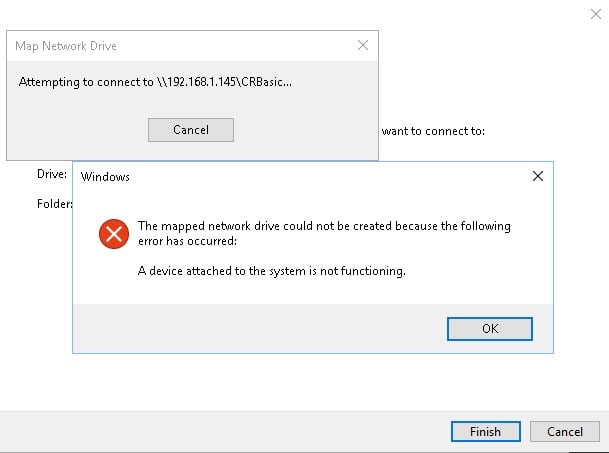Close the main wizard window with X

[x=595, y=14]
